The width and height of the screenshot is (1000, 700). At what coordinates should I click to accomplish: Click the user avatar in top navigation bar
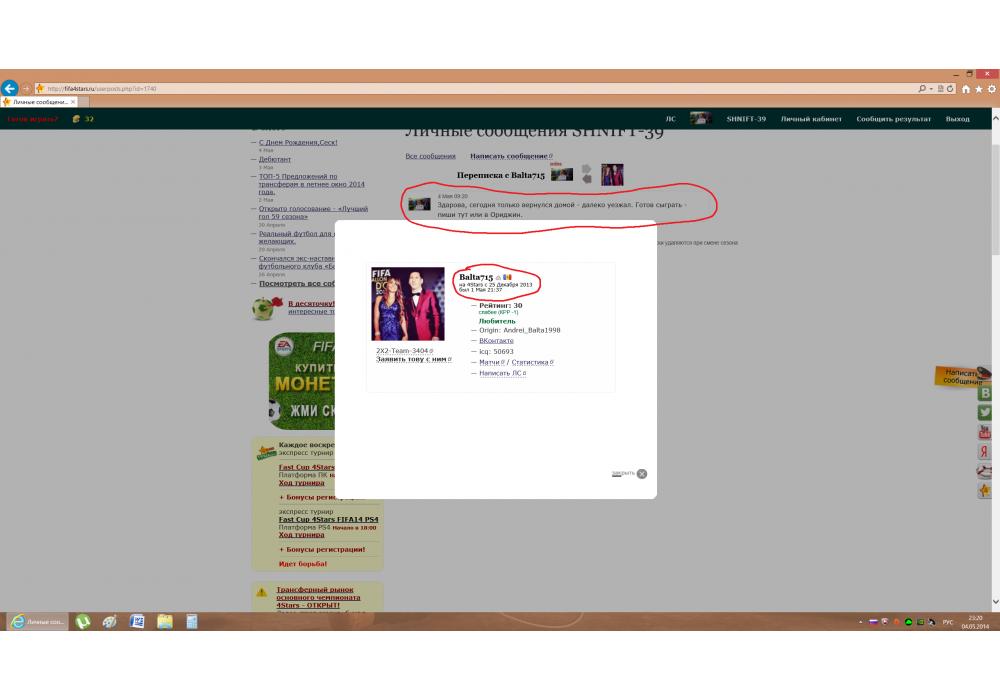pos(700,119)
